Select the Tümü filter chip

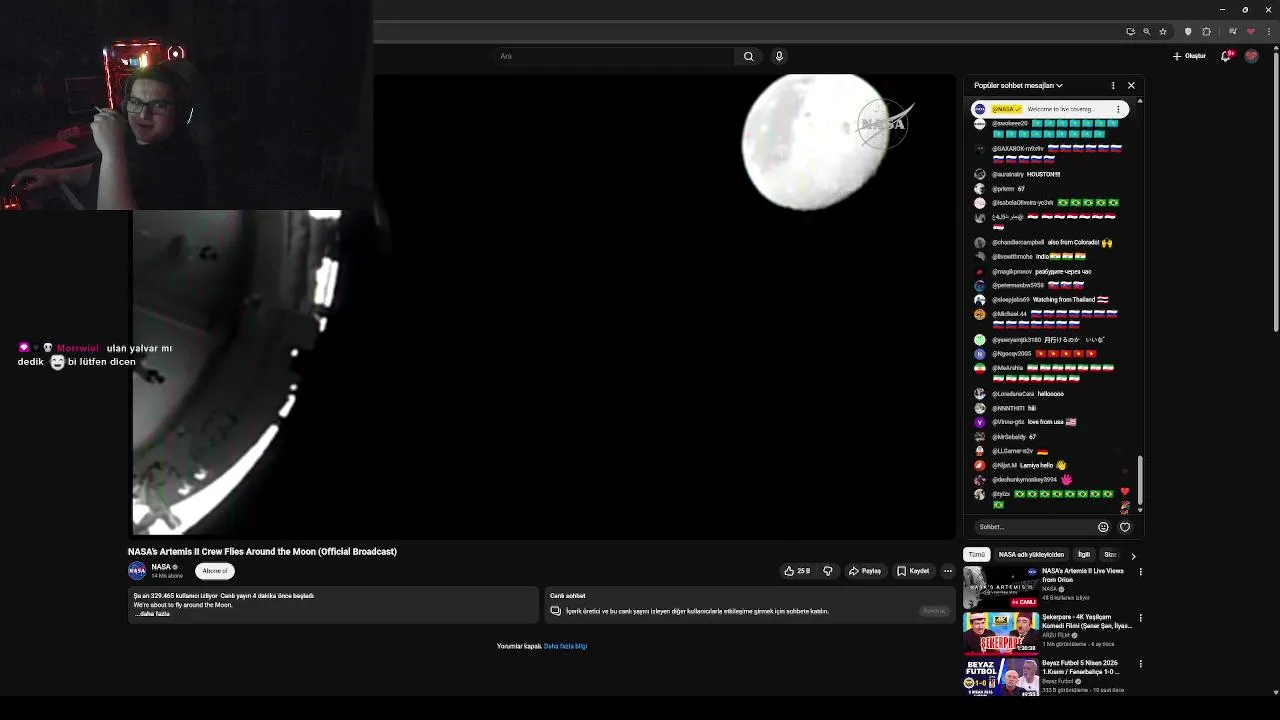coord(976,554)
